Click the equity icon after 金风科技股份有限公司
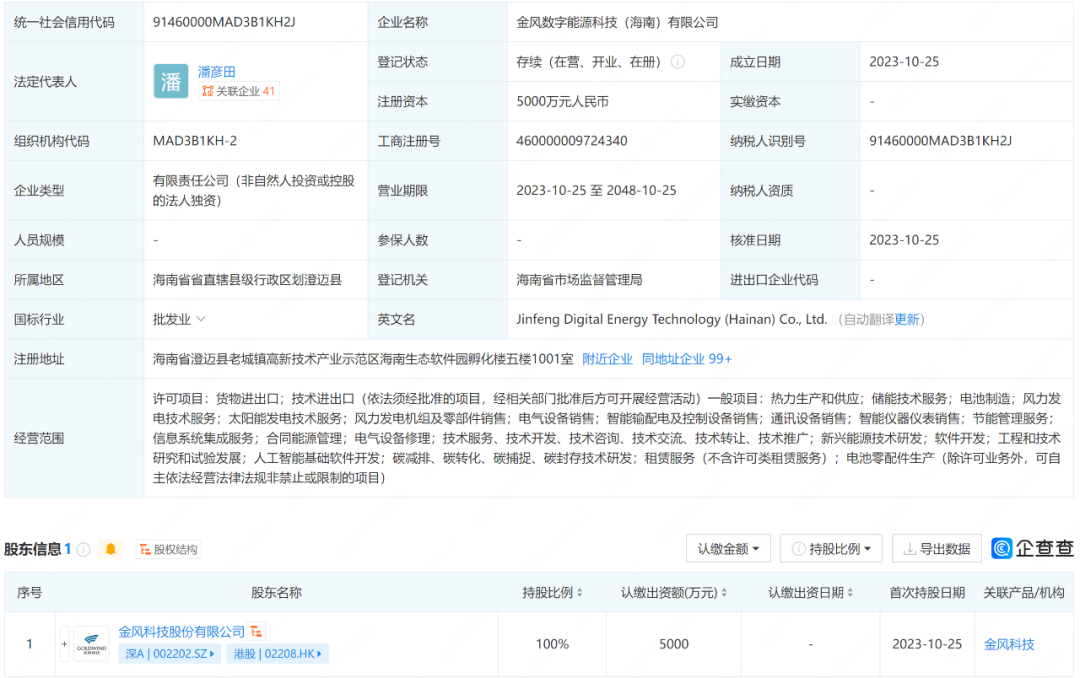This screenshot has width=1080, height=678. click(x=257, y=632)
